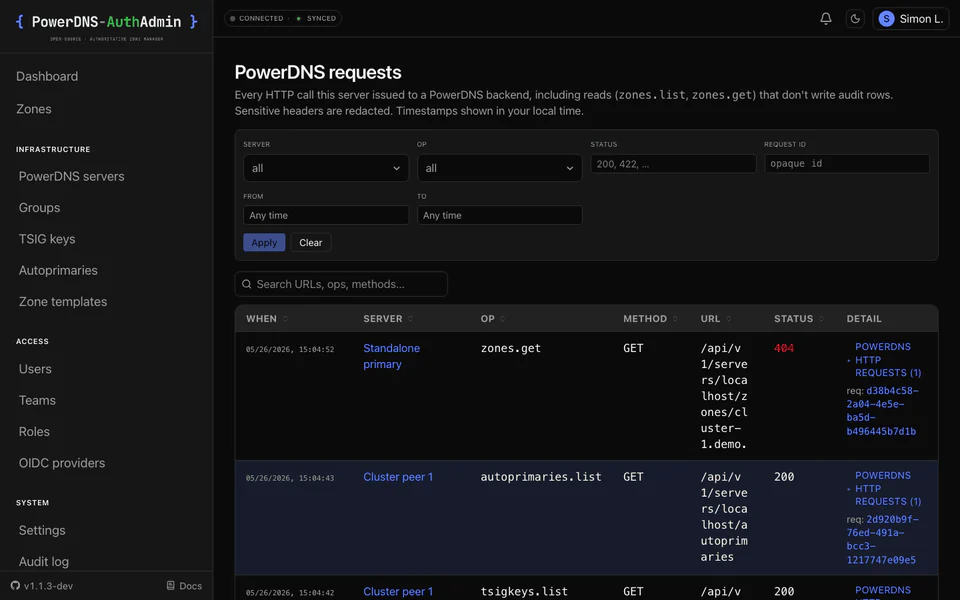Click the tsigkeys.list op cell
Viewport: 960px width, 600px height.
(524, 591)
